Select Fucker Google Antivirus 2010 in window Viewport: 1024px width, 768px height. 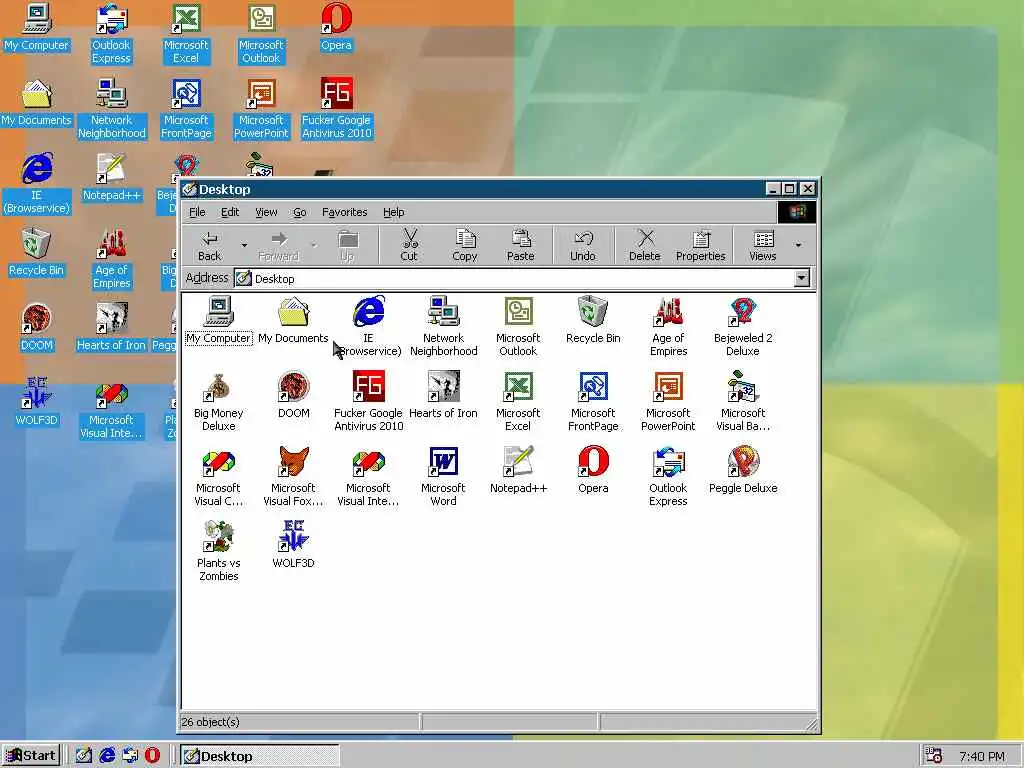coord(368,402)
